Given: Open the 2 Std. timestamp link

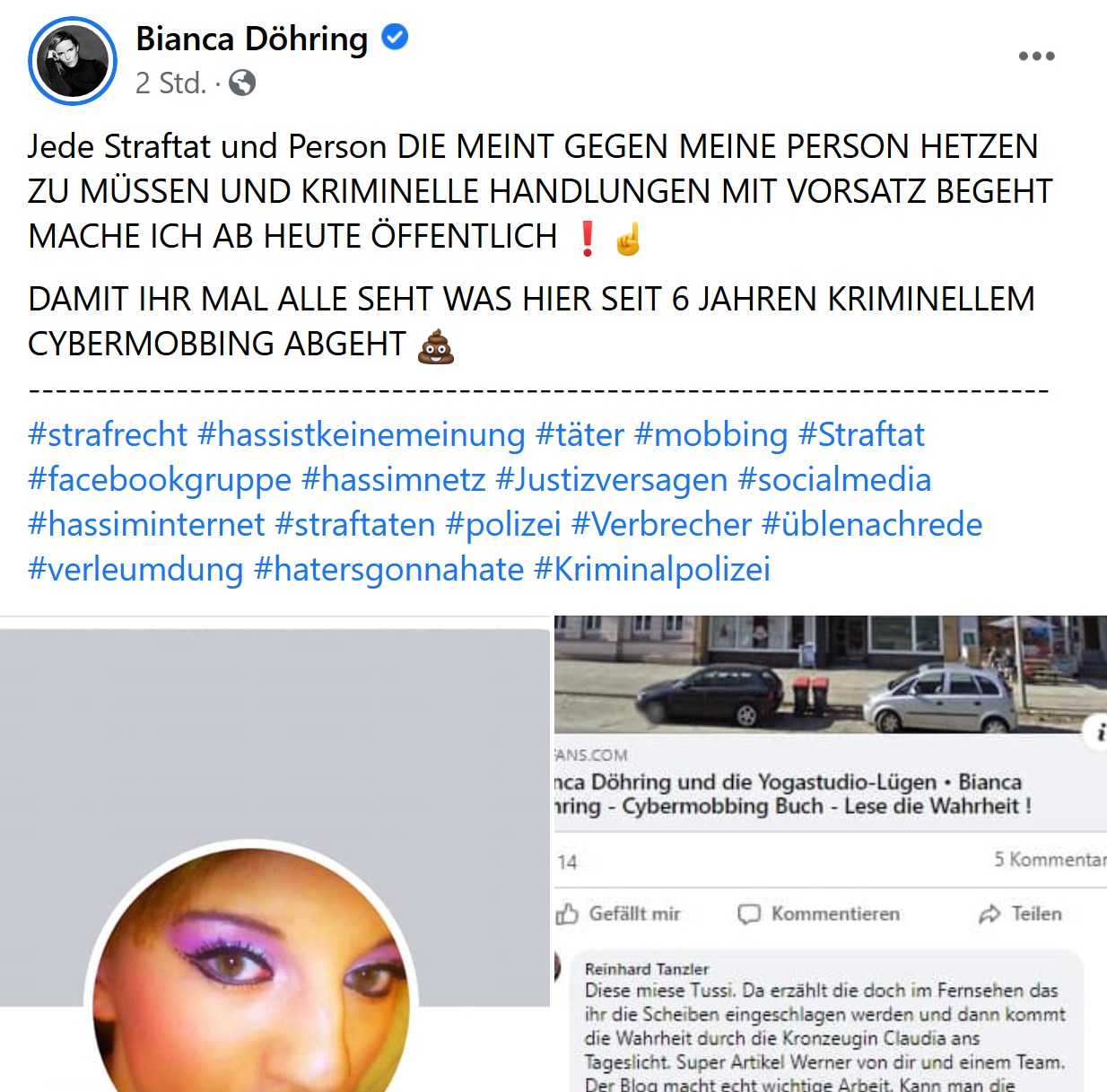Looking at the screenshot, I should coord(170,83).
